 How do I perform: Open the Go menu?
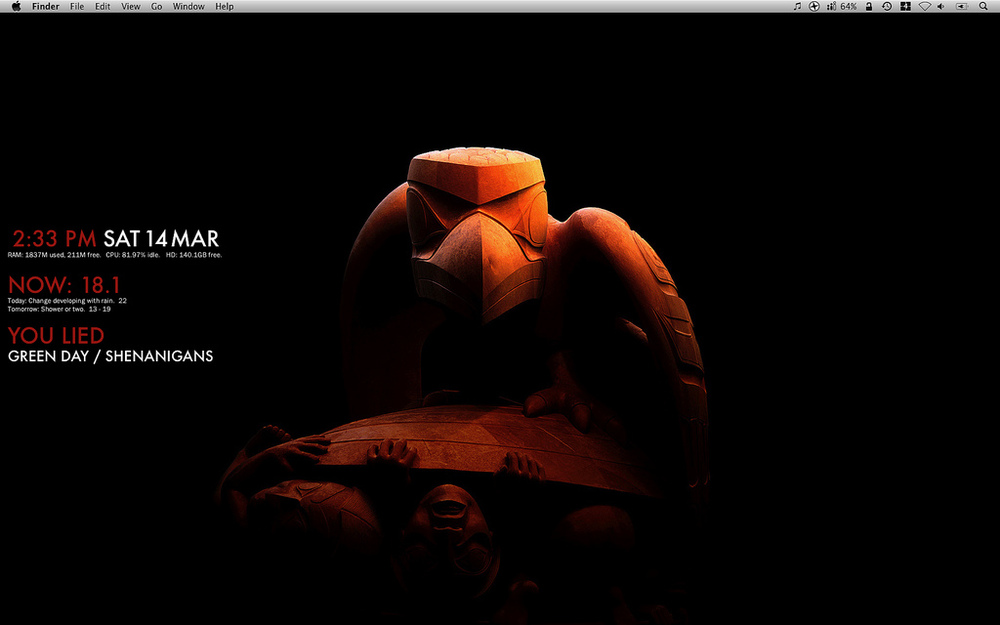point(157,6)
